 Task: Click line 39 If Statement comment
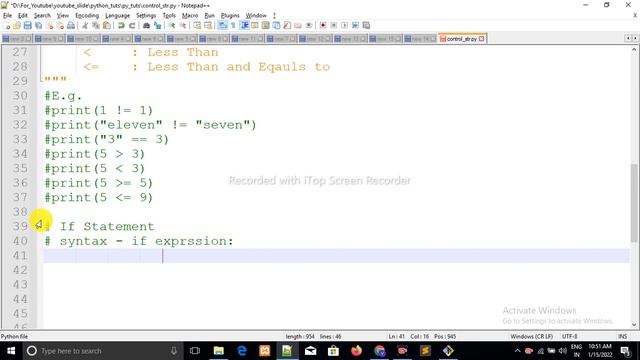tap(100, 227)
